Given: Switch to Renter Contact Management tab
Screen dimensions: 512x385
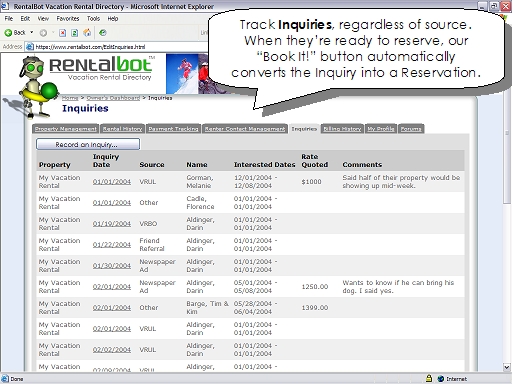Looking at the screenshot, I should tap(245, 129).
